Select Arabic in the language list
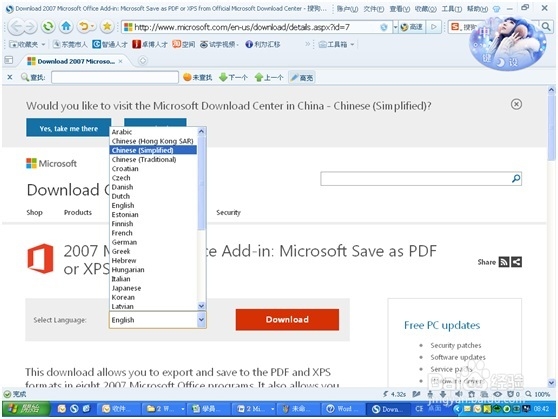 pyautogui.click(x=153, y=132)
